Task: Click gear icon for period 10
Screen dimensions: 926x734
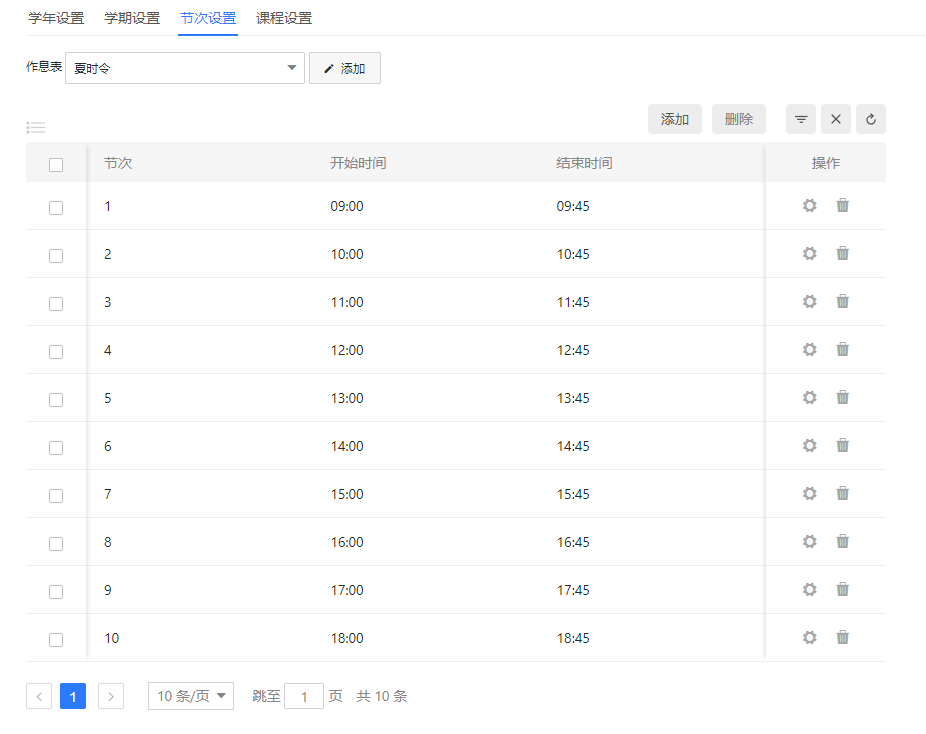Action: (810, 637)
